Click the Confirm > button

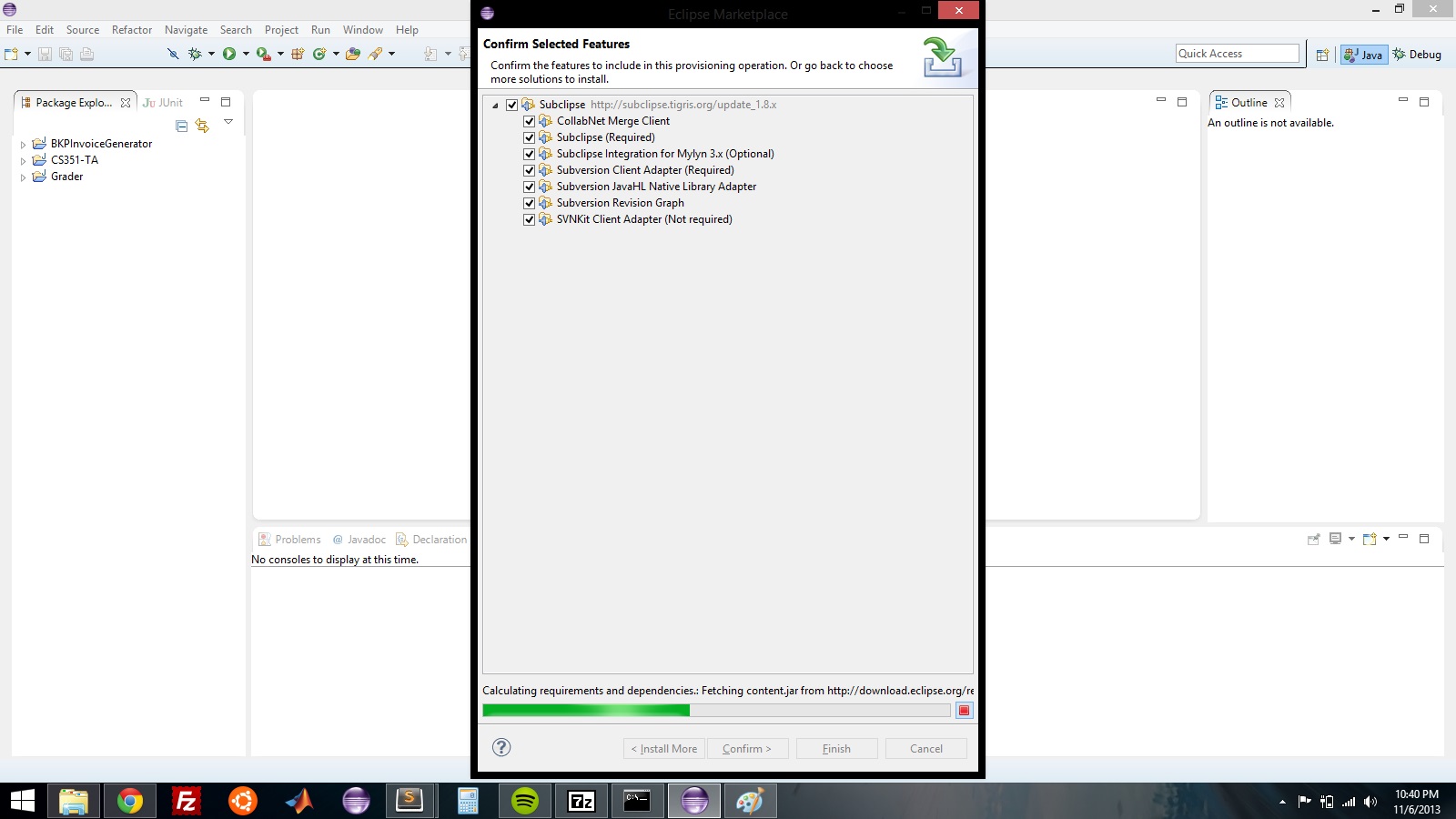coord(746,748)
